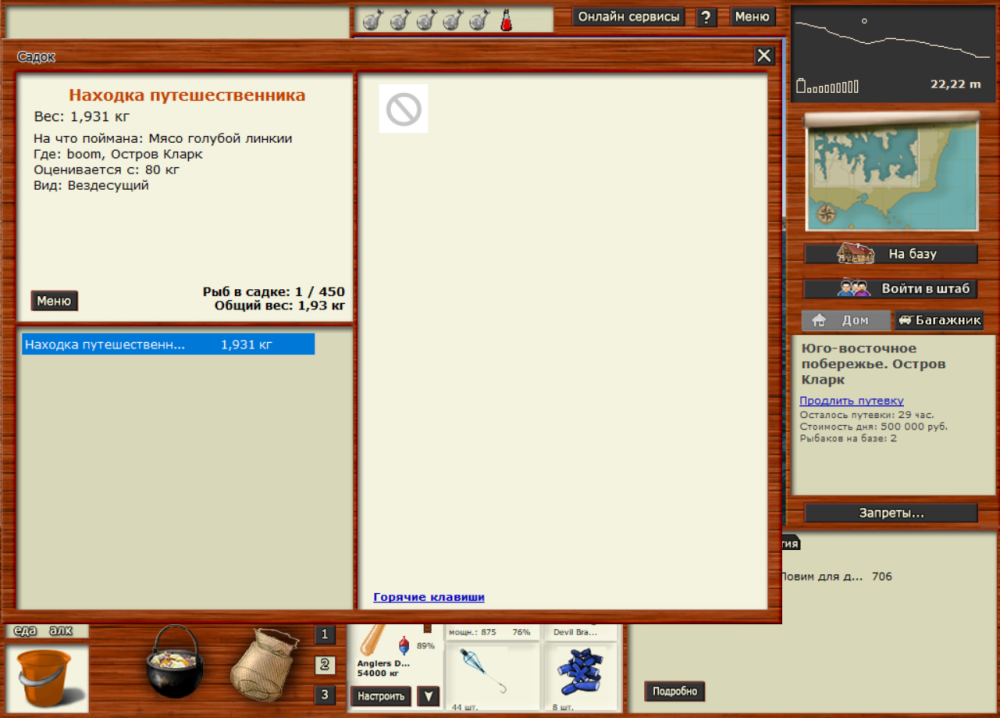The height and width of the screenshot is (718, 1000).
Task: Open the top-right Меню menu
Action: 752,17
